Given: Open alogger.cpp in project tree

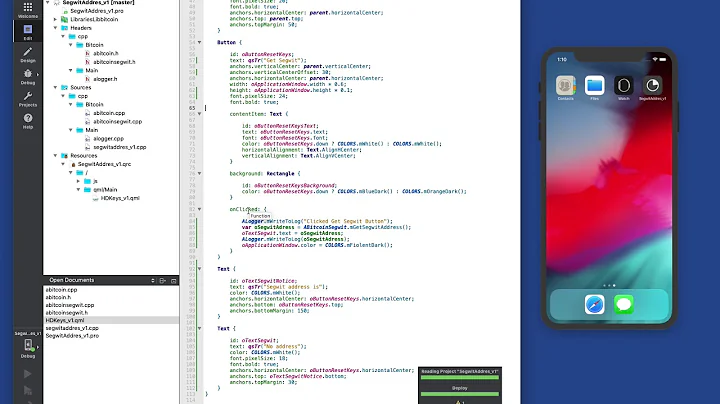Looking at the screenshot, I should [x=108, y=139].
